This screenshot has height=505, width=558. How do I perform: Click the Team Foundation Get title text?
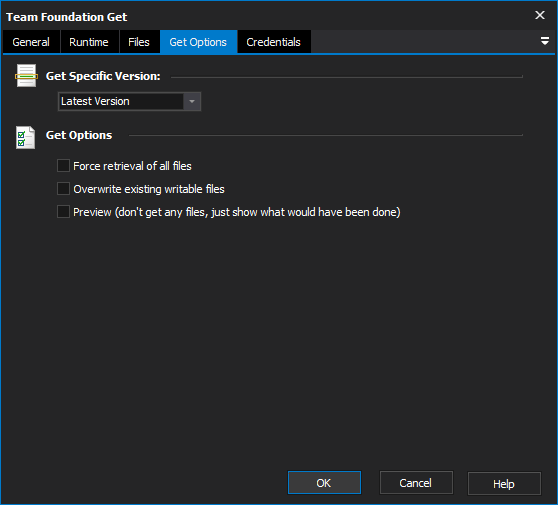(67, 17)
